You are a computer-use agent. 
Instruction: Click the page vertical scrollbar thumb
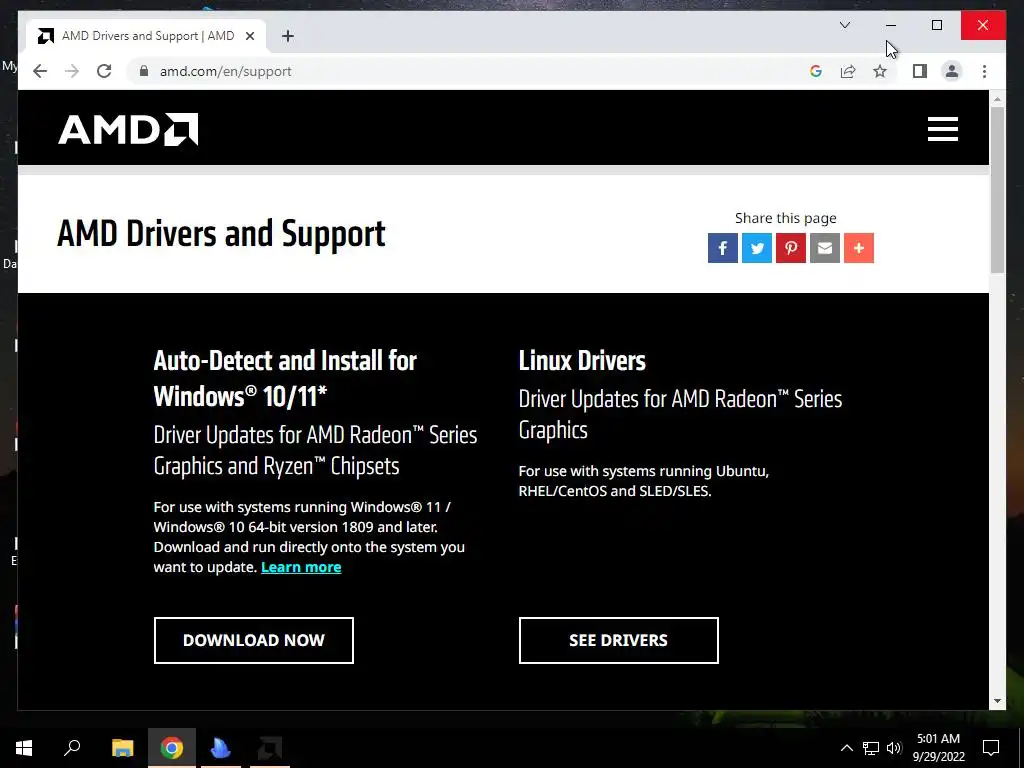pyautogui.click(x=997, y=189)
